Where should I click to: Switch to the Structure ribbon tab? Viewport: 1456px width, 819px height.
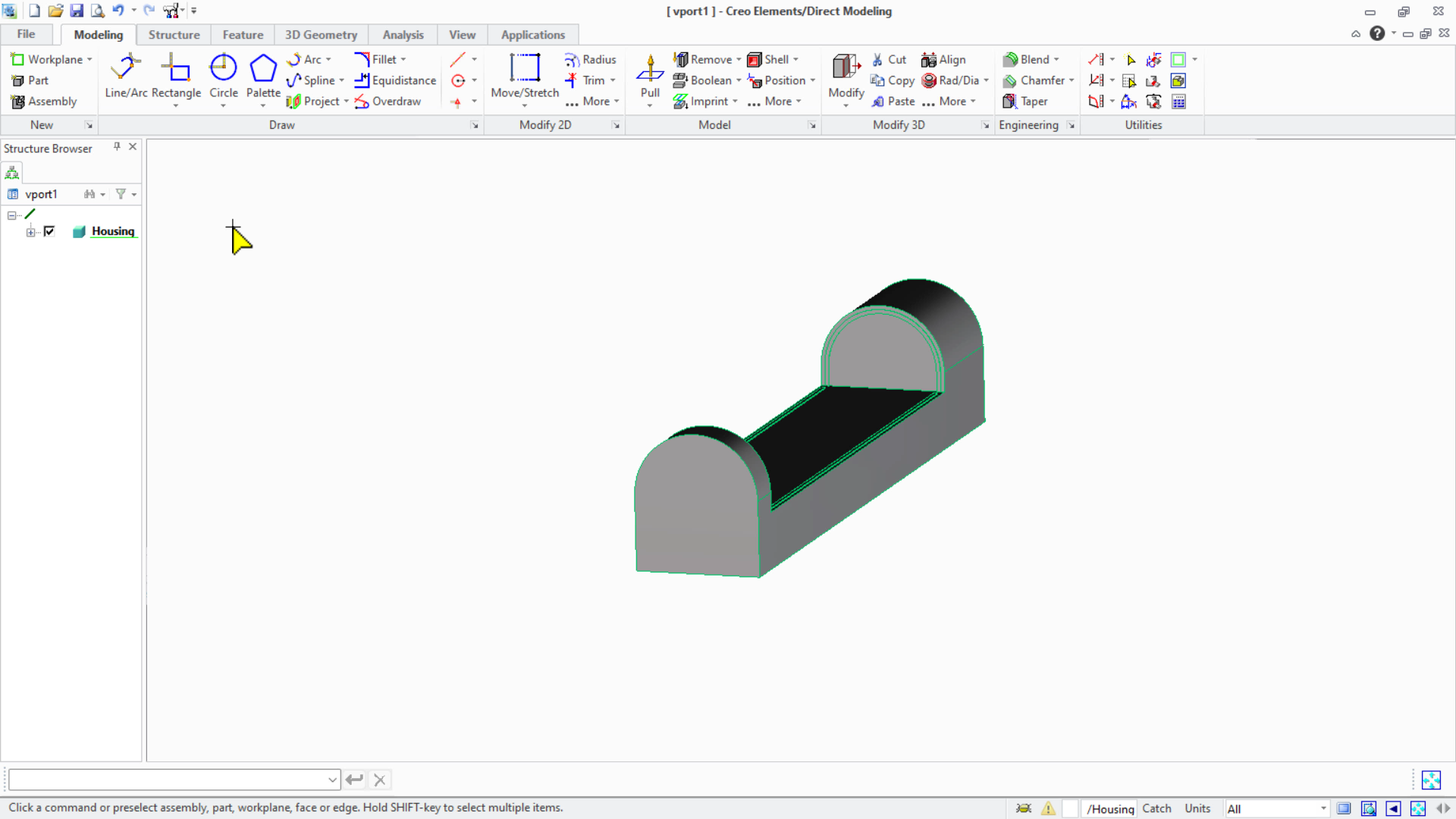[x=174, y=35]
